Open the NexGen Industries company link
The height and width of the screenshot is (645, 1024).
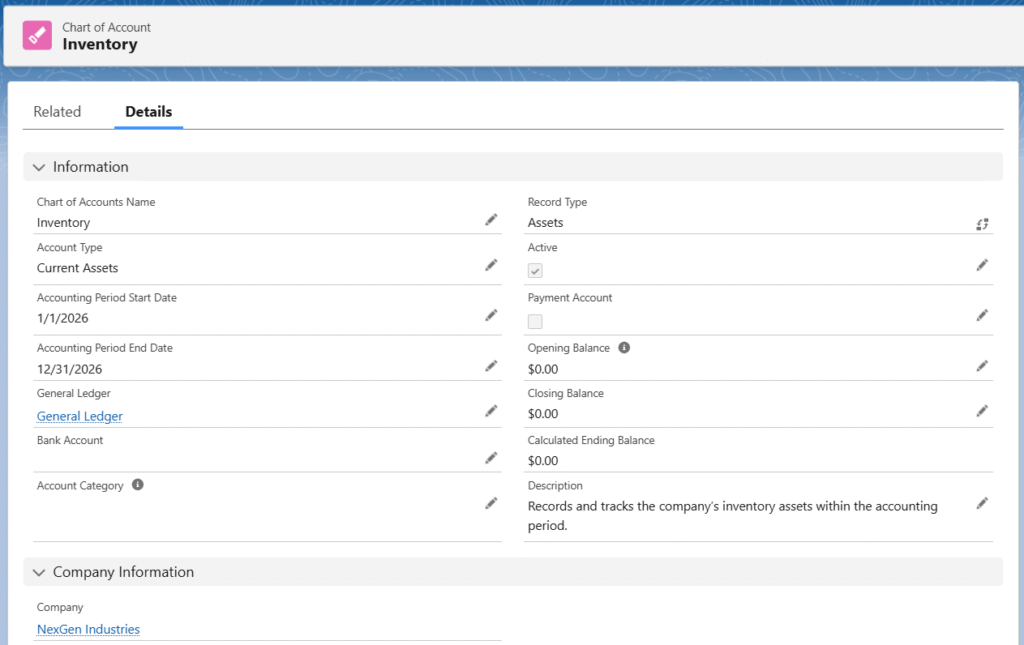pos(88,629)
